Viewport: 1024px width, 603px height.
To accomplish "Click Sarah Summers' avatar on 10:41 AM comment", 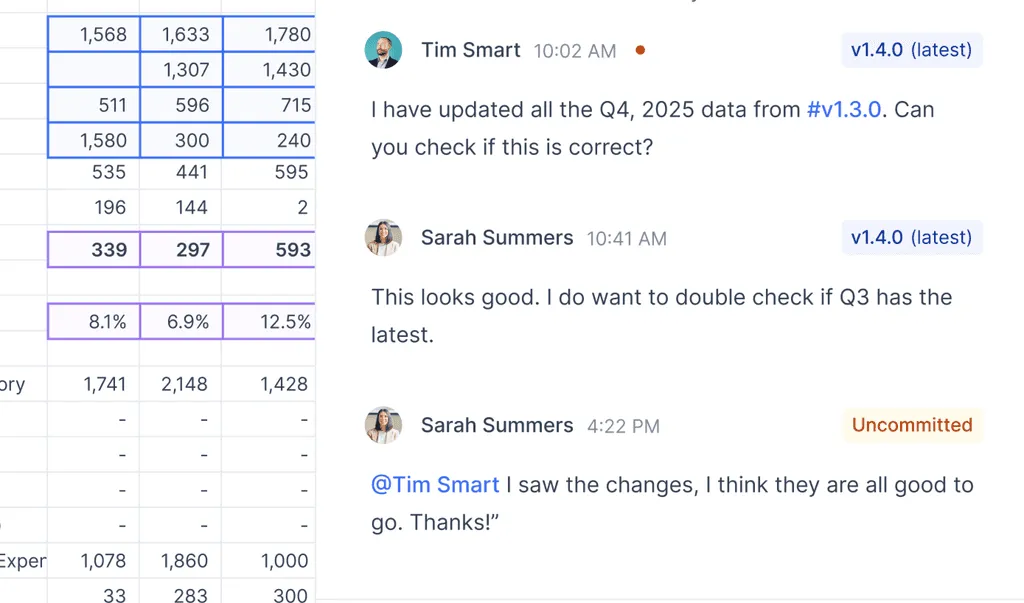I will tap(383, 238).
